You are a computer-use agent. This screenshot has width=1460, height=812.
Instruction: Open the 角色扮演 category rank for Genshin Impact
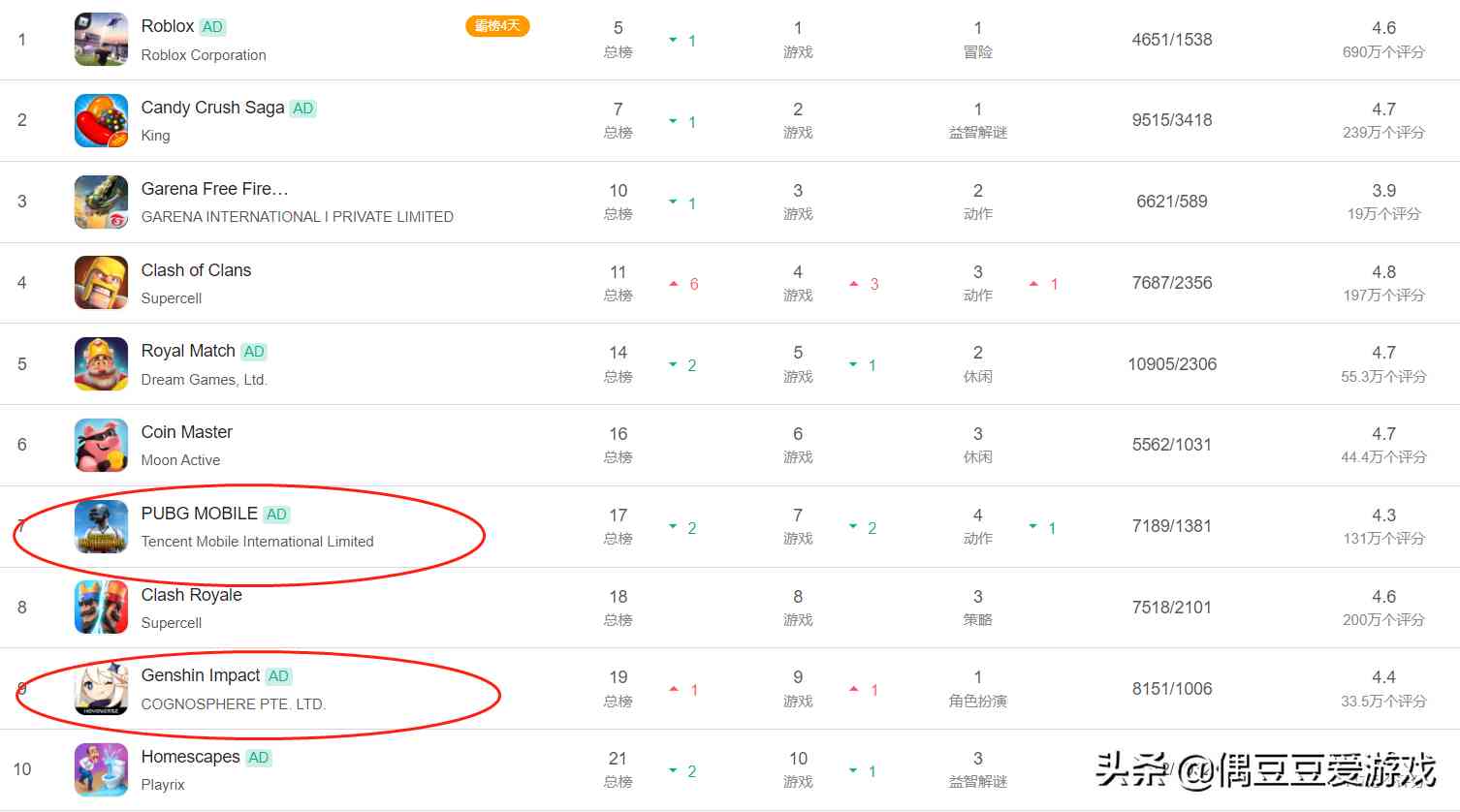click(x=977, y=702)
